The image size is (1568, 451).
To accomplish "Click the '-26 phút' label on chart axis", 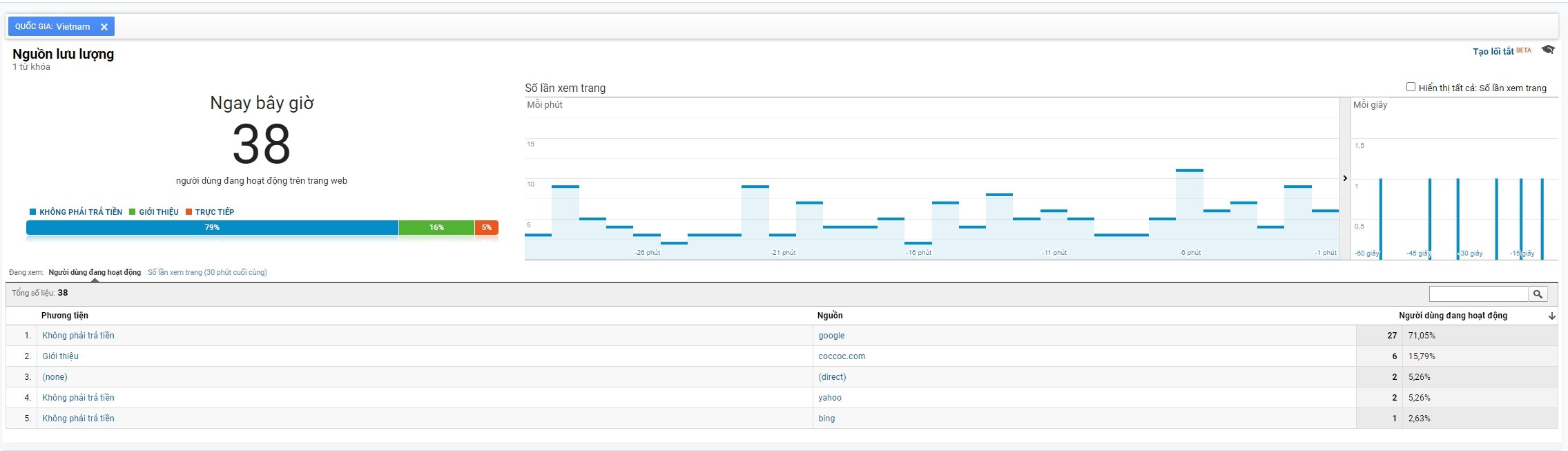I will (x=647, y=253).
